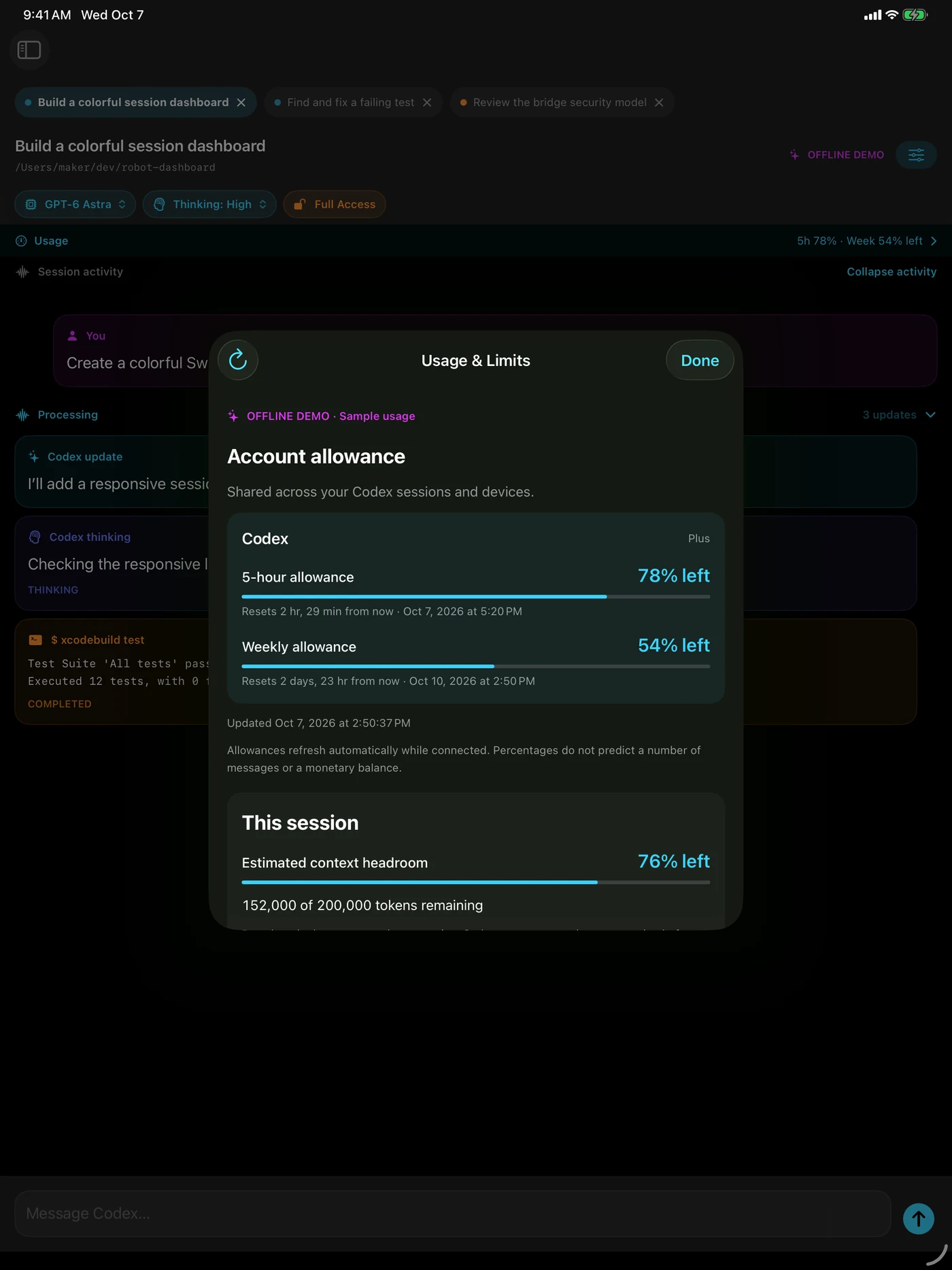Screen dimensions: 952x1270
Task: Click the Usage clock icon
Action: coord(21,241)
